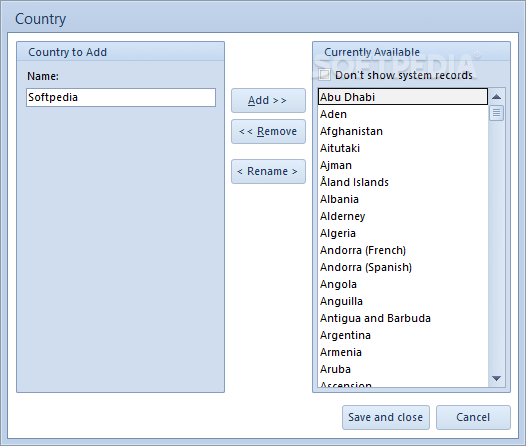This screenshot has height=446, width=526.
Task: Click the scroll up arrow in country list
Action: 496,97
